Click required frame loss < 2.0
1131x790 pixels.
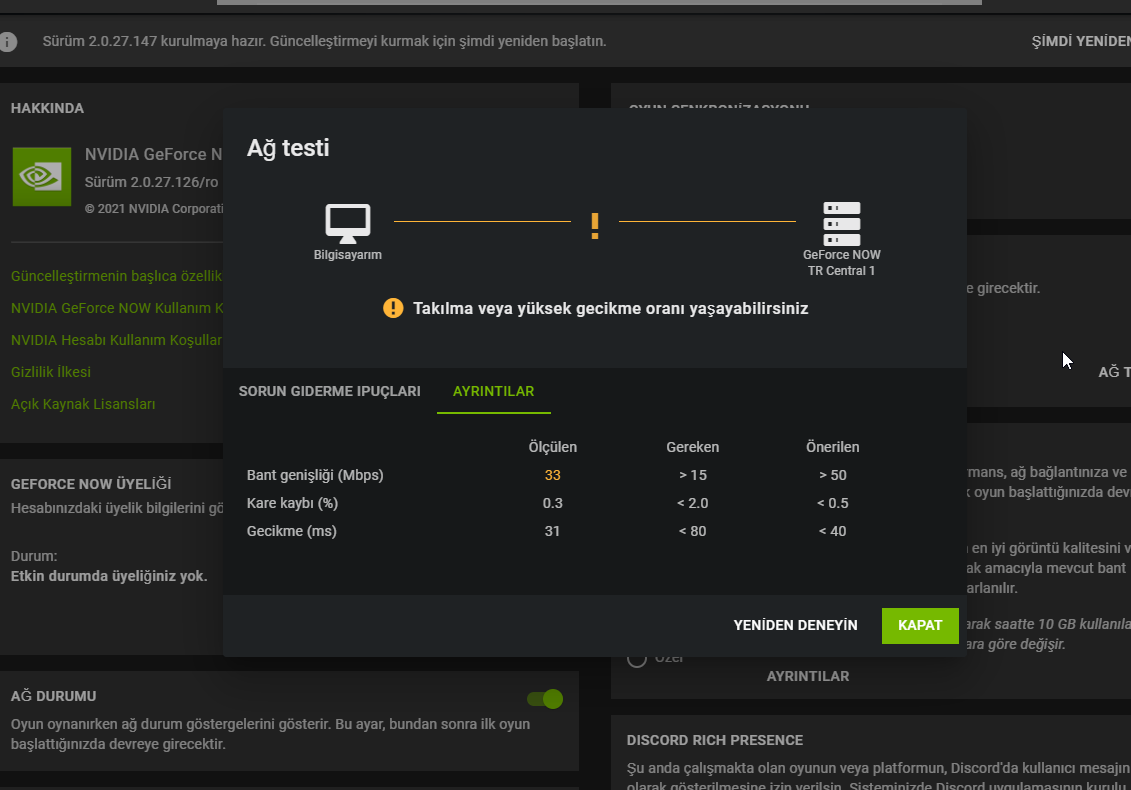(x=692, y=503)
